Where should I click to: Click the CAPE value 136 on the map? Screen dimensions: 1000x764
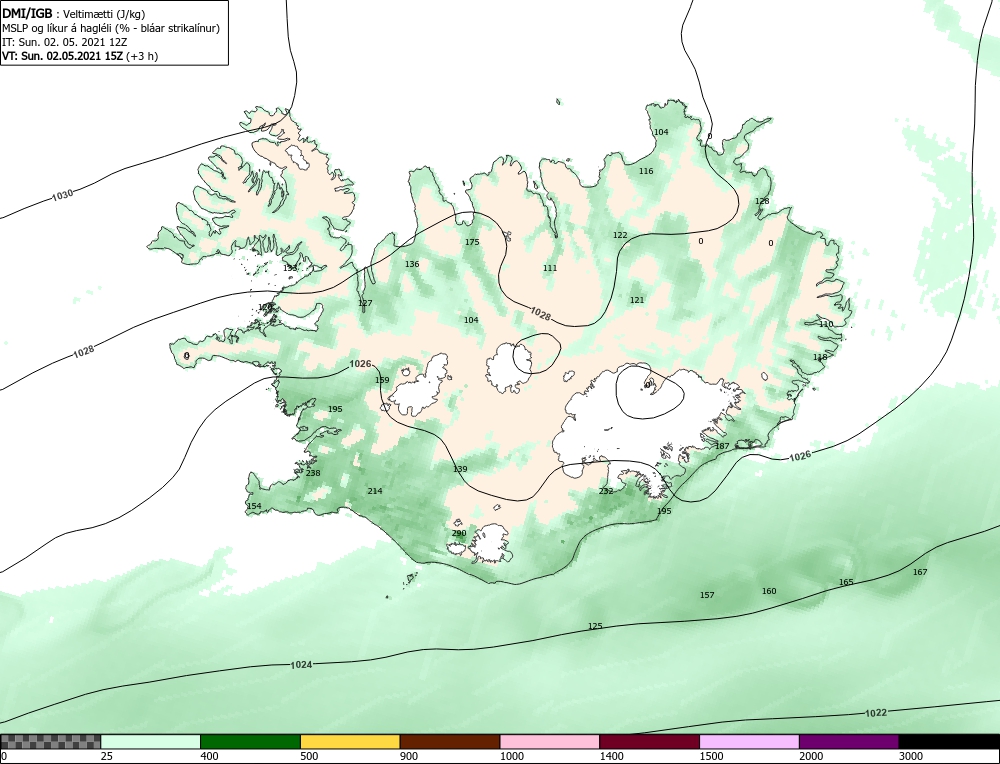click(412, 264)
